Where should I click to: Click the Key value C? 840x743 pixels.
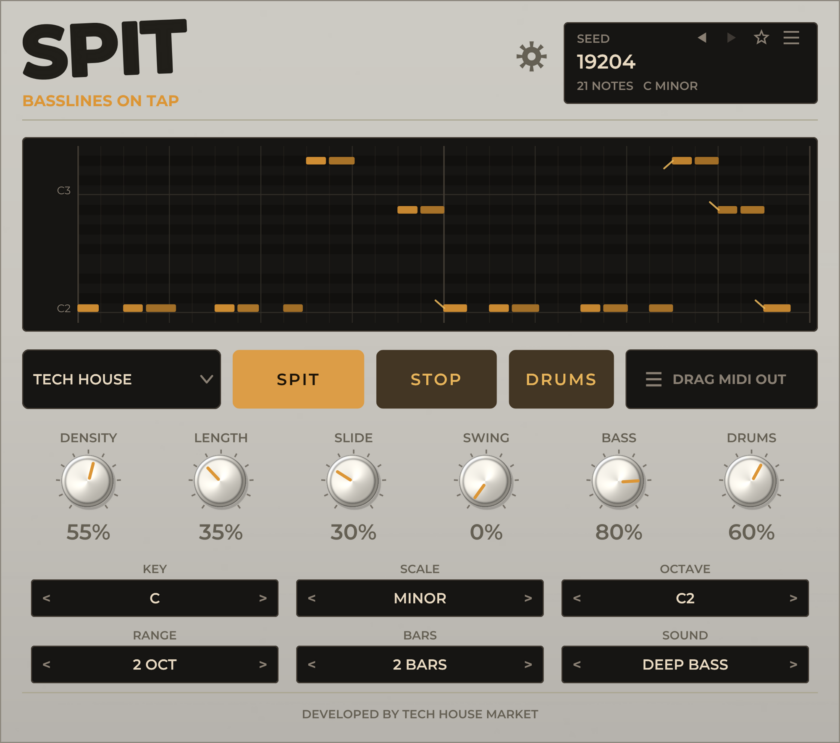coord(155,598)
